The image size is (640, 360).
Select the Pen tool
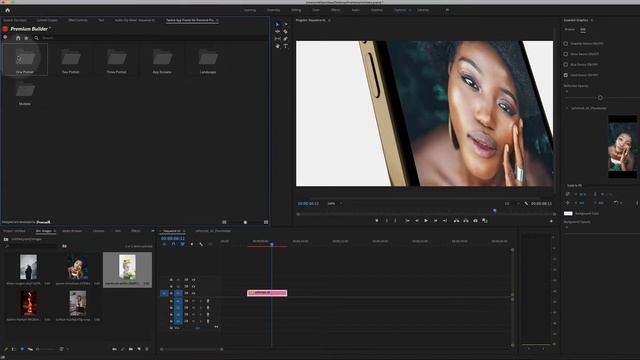285,39
